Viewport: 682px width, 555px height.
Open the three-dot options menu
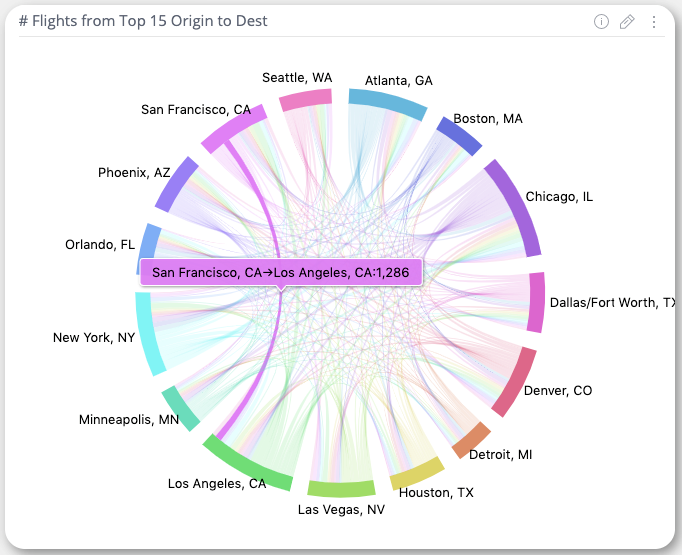coord(654,22)
